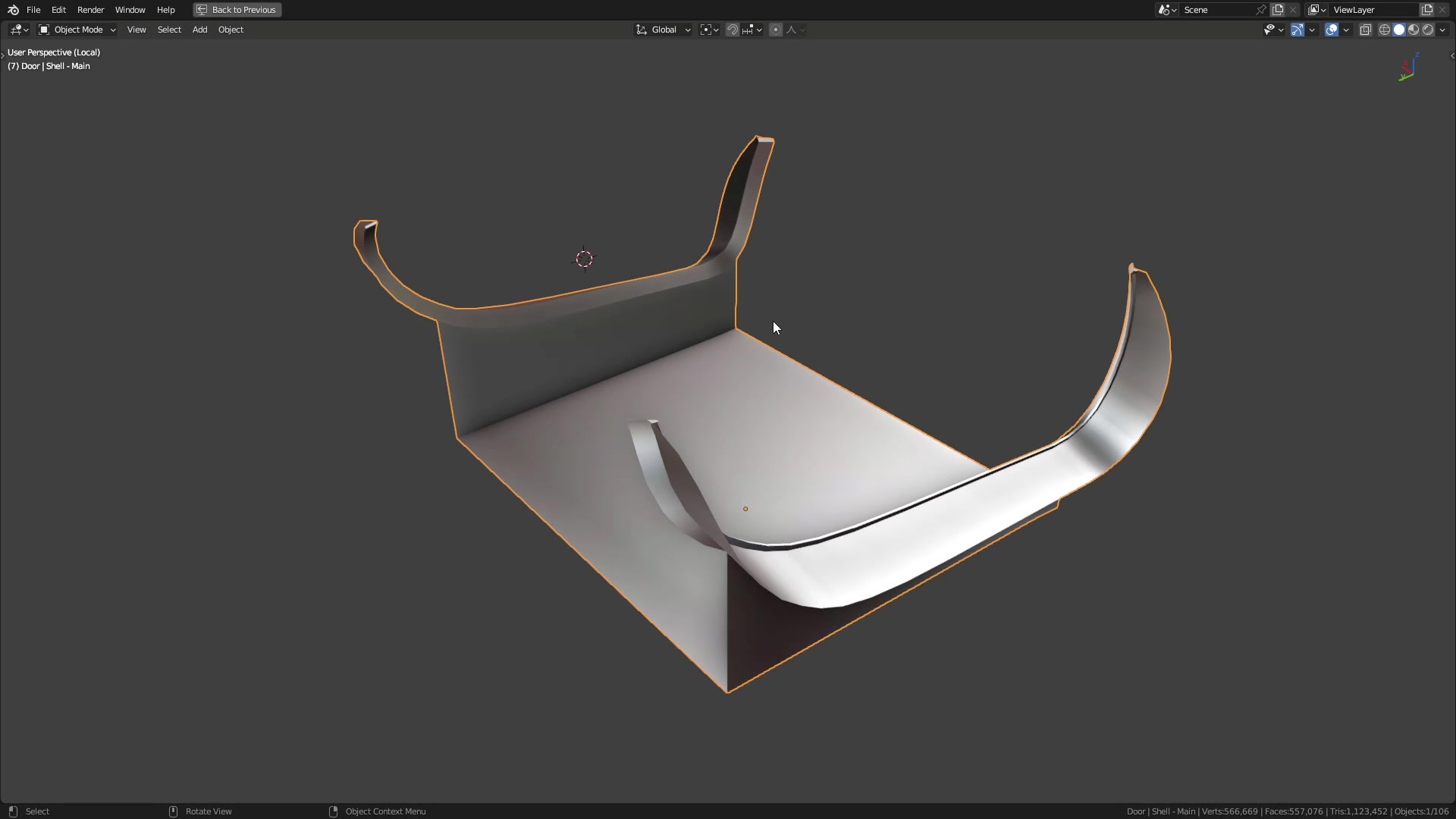The height and width of the screenshot is (819, 1456).
Task: Open the viewport Select menu
Action: (x=169, y=30)
